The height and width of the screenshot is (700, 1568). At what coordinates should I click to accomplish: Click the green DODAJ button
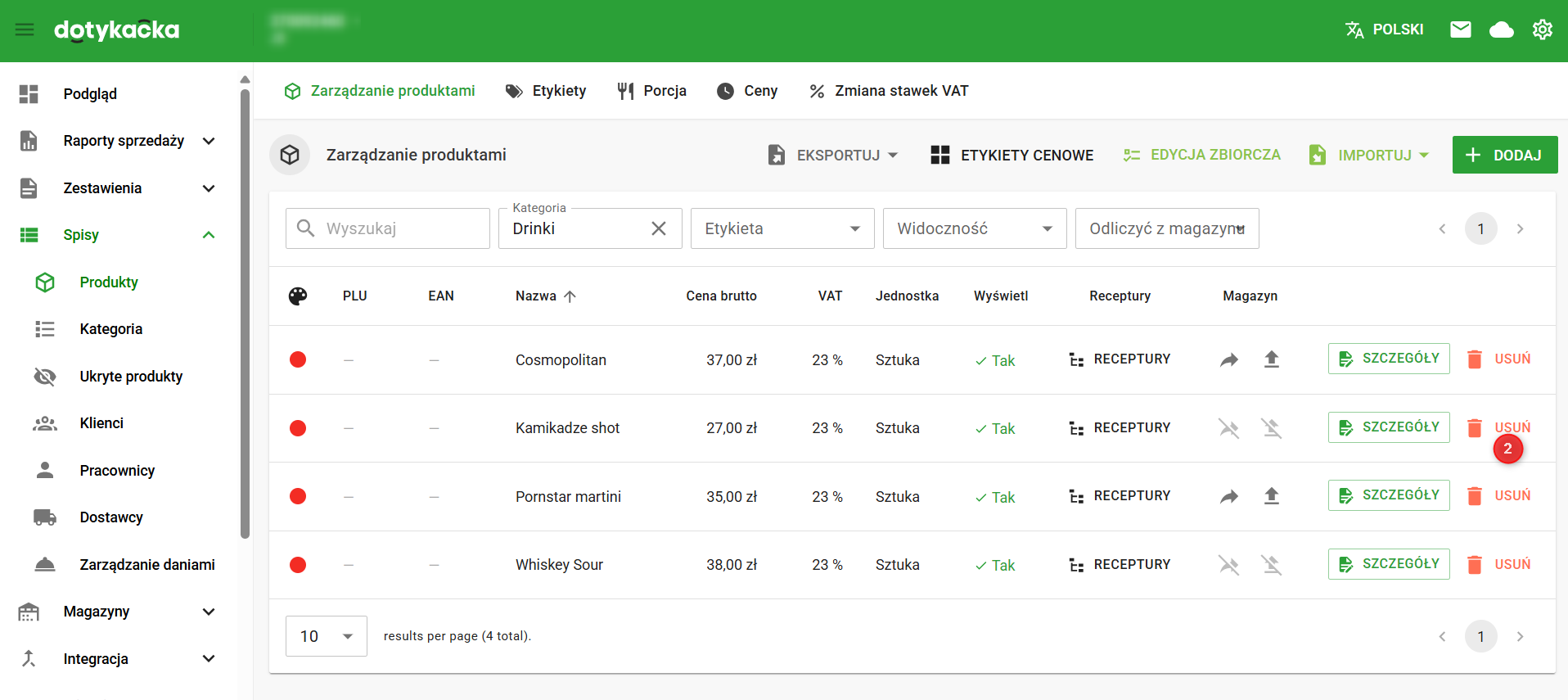[x=1504, y=155]
